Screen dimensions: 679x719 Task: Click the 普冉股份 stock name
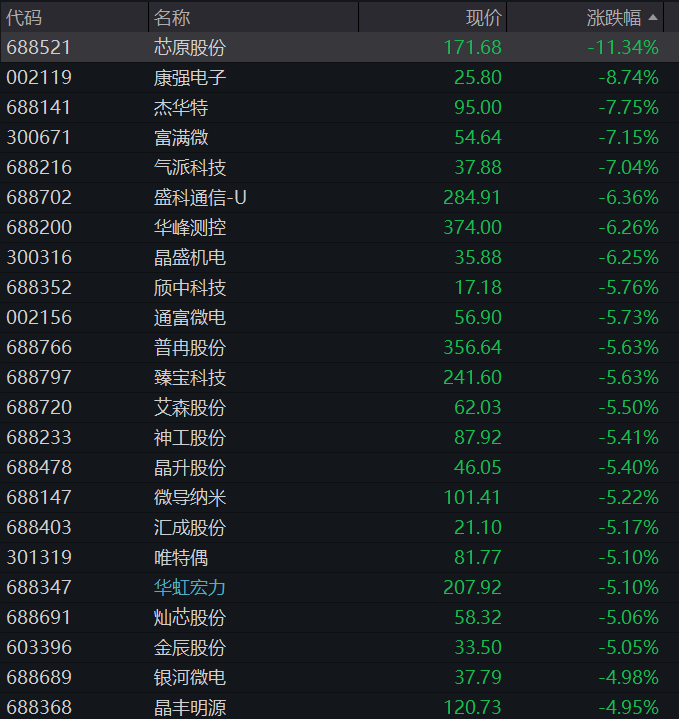click(190, 347)
